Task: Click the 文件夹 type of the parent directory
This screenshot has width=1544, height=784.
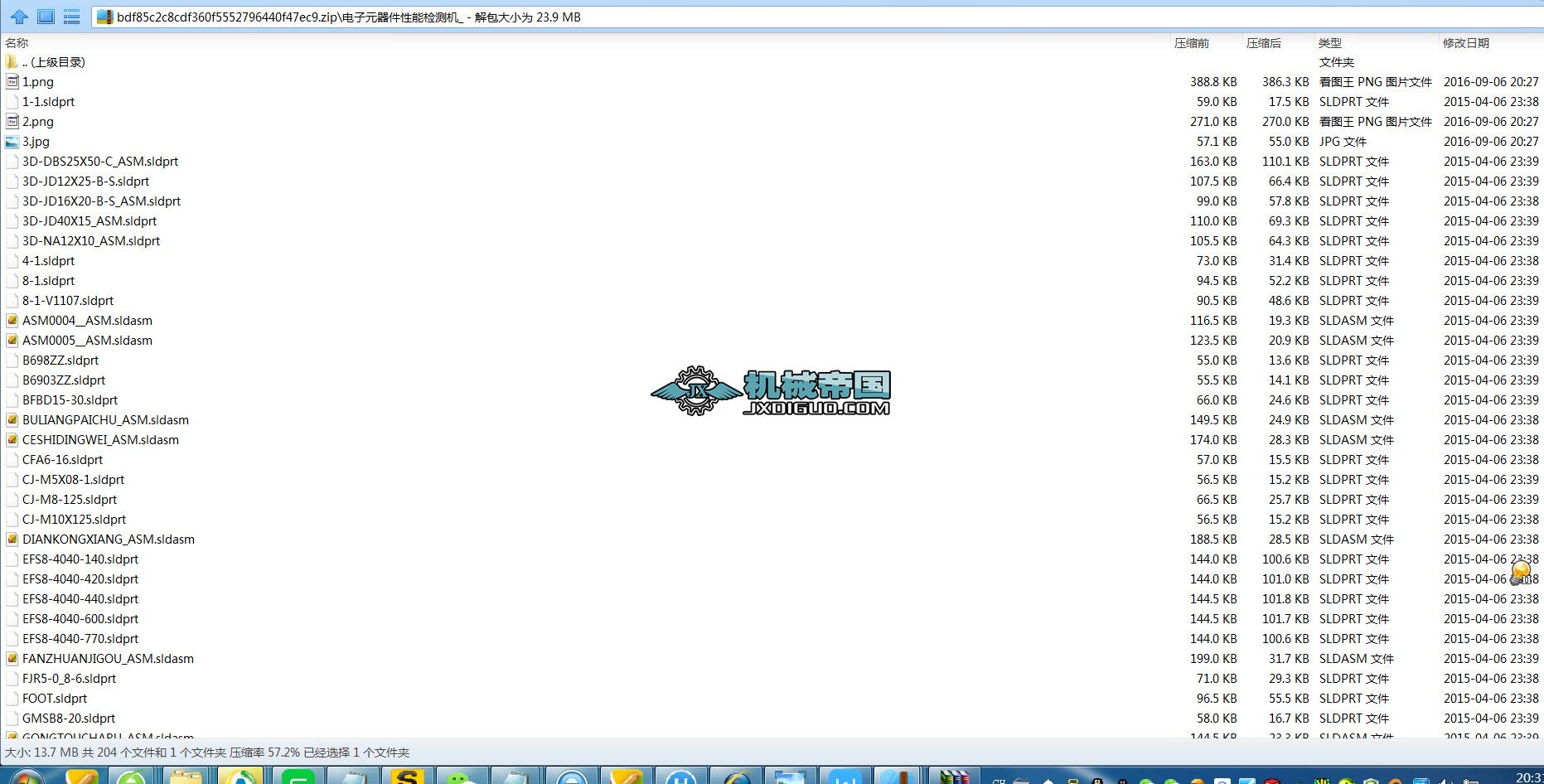Action: coord(1337,62)
